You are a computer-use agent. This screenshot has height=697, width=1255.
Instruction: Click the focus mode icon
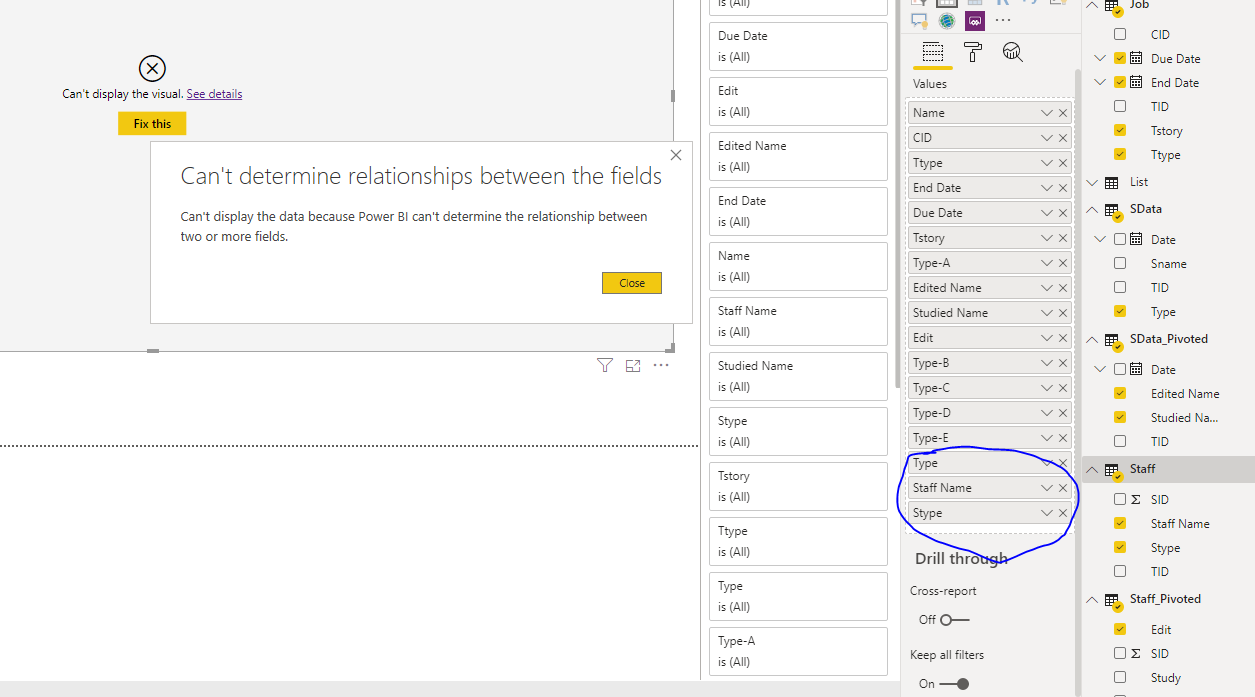(632, 366)
